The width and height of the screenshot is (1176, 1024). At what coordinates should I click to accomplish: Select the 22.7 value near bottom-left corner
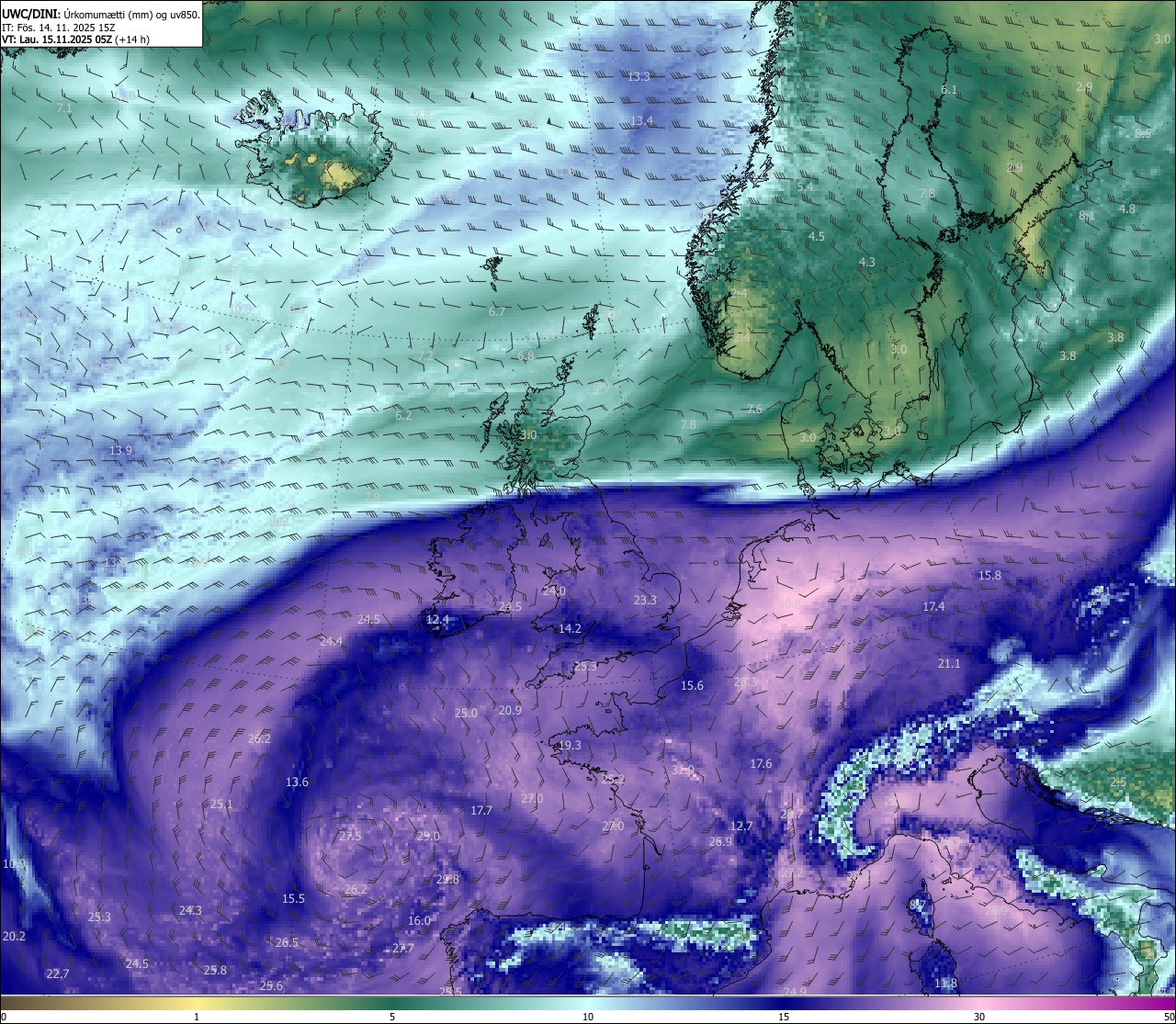point(57,974)
